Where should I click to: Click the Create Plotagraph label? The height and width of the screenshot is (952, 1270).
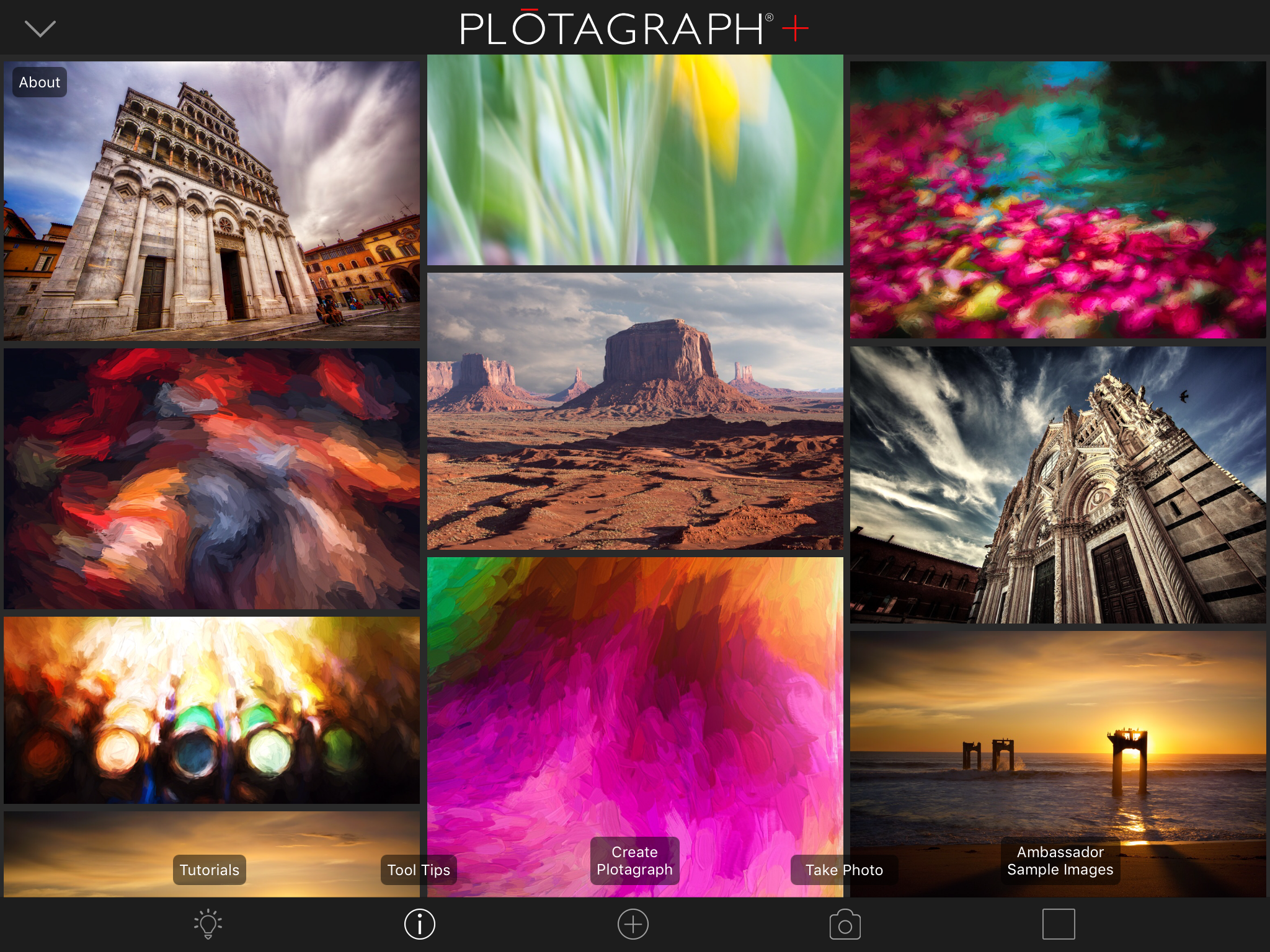coord(634,861)
